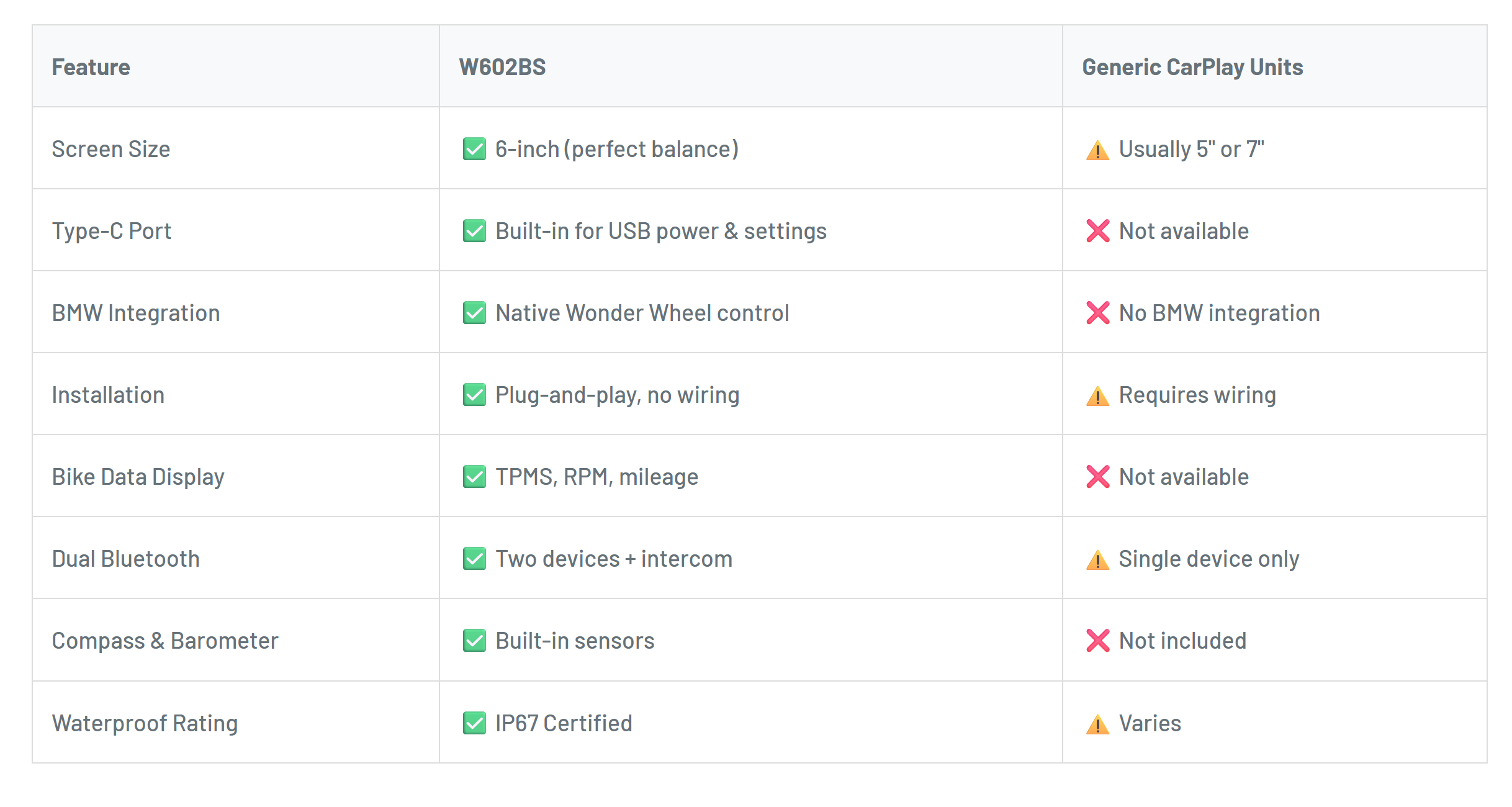
Task: Click the warning icon next to Requires wiring
Action: [x=1097, y=395]
